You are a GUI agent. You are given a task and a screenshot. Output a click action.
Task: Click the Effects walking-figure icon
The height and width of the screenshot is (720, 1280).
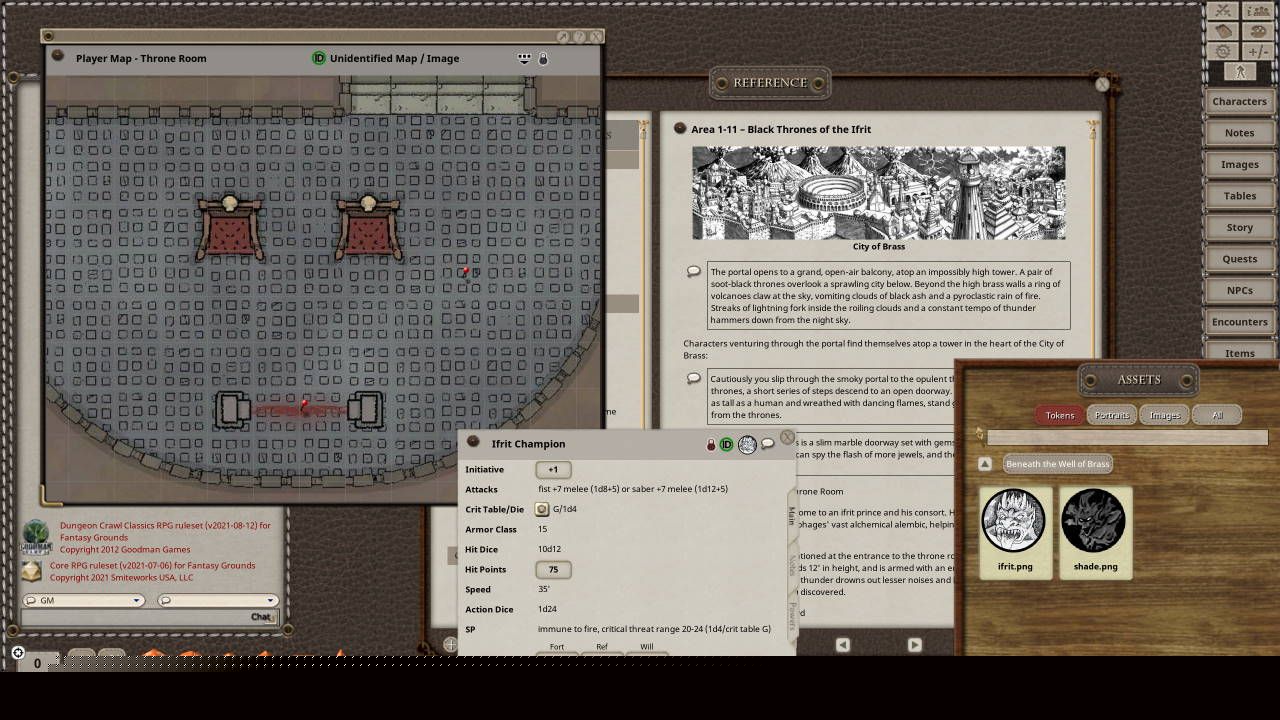(1240, 72)
